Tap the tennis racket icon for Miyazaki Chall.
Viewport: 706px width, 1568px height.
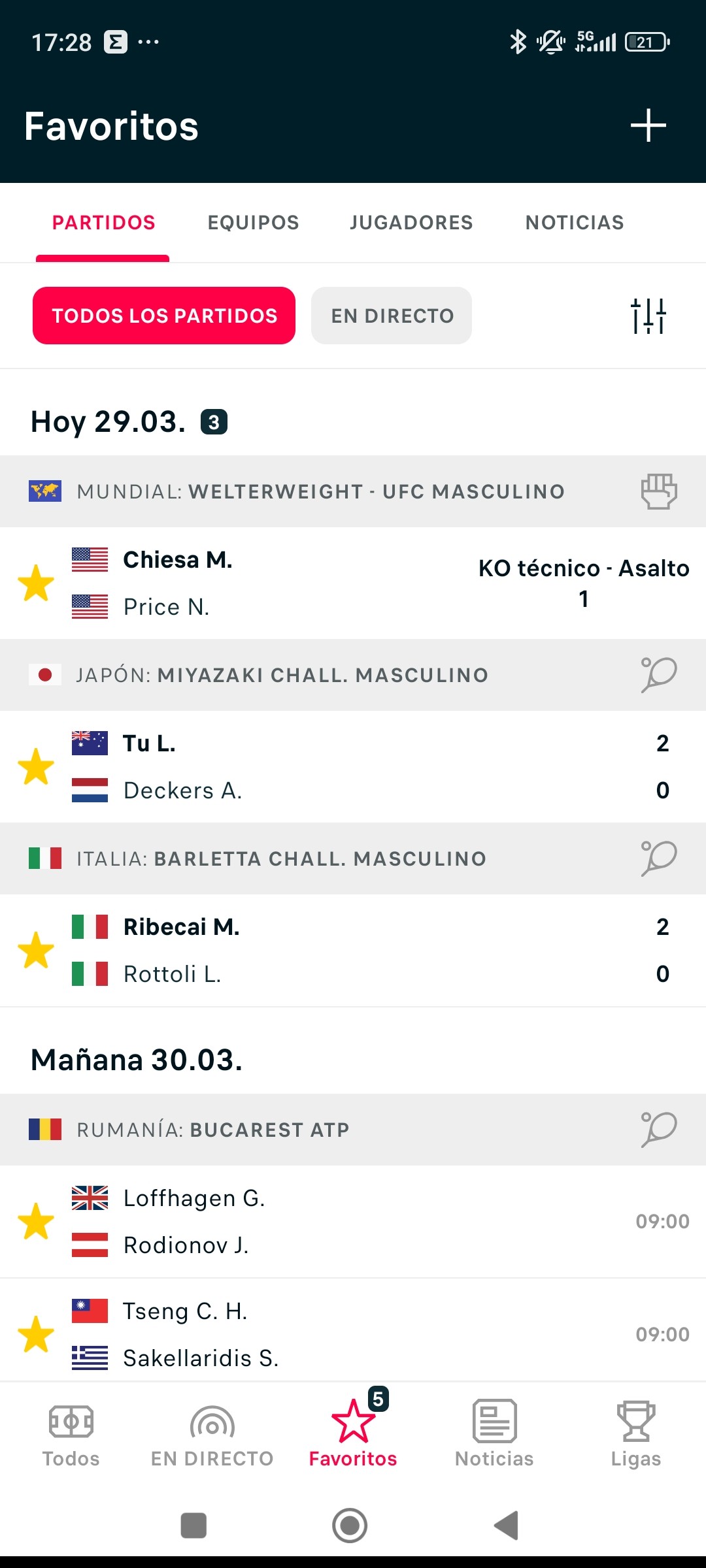pos(659,674)
